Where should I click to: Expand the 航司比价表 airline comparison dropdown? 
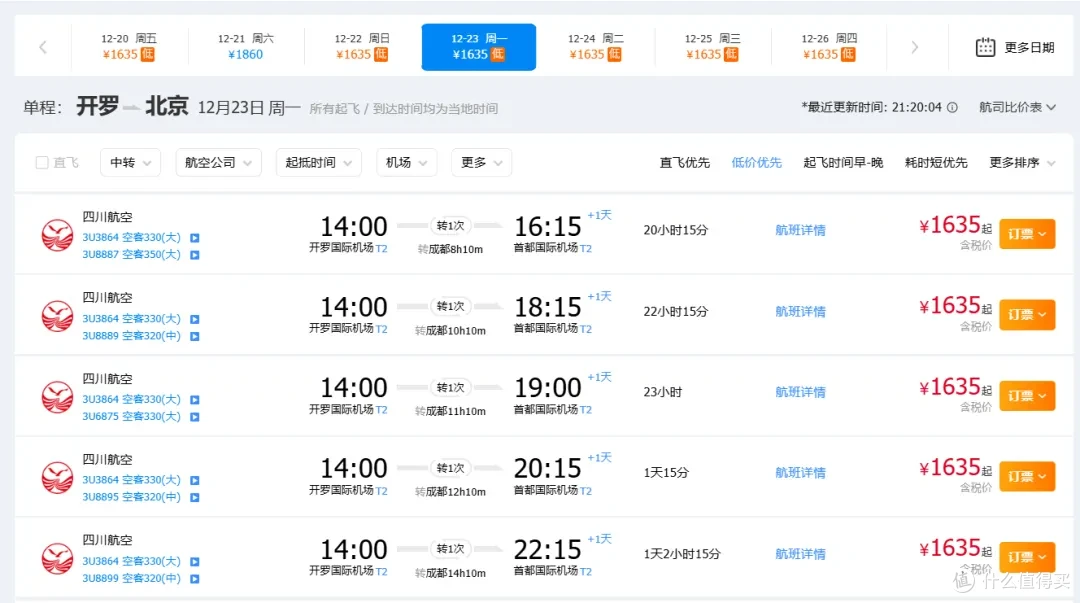1017,108
